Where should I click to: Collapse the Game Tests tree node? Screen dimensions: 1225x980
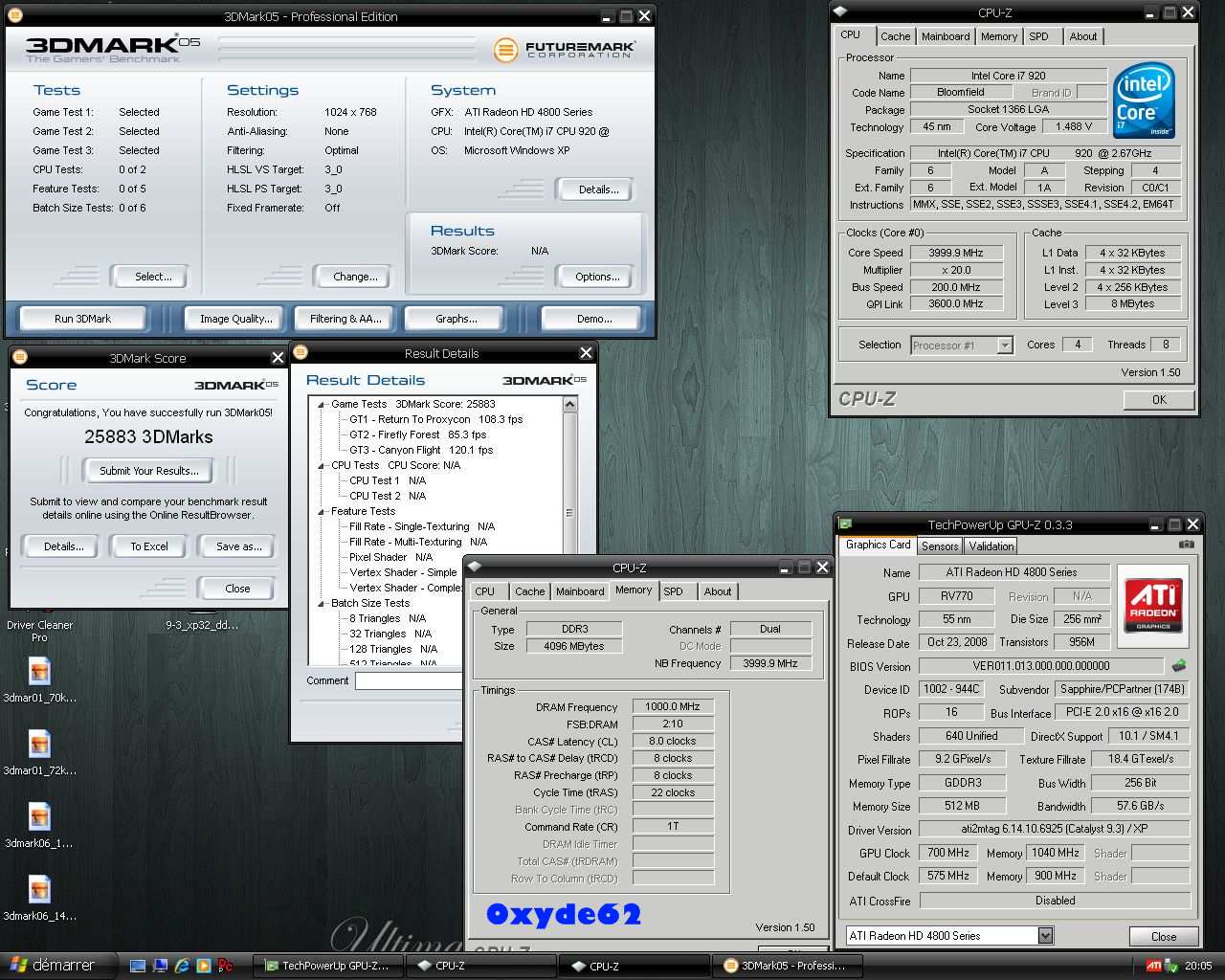click(323, 404)
